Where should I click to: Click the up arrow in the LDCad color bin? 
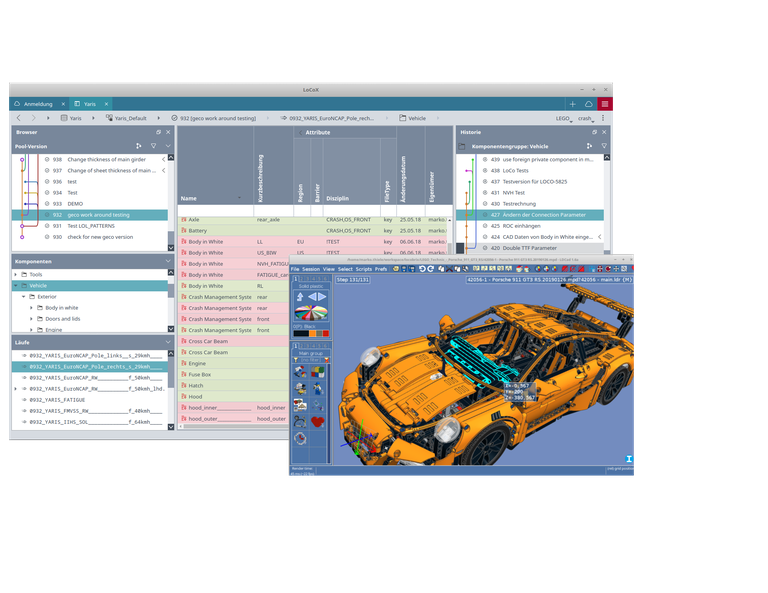click(x=300, y=297)
